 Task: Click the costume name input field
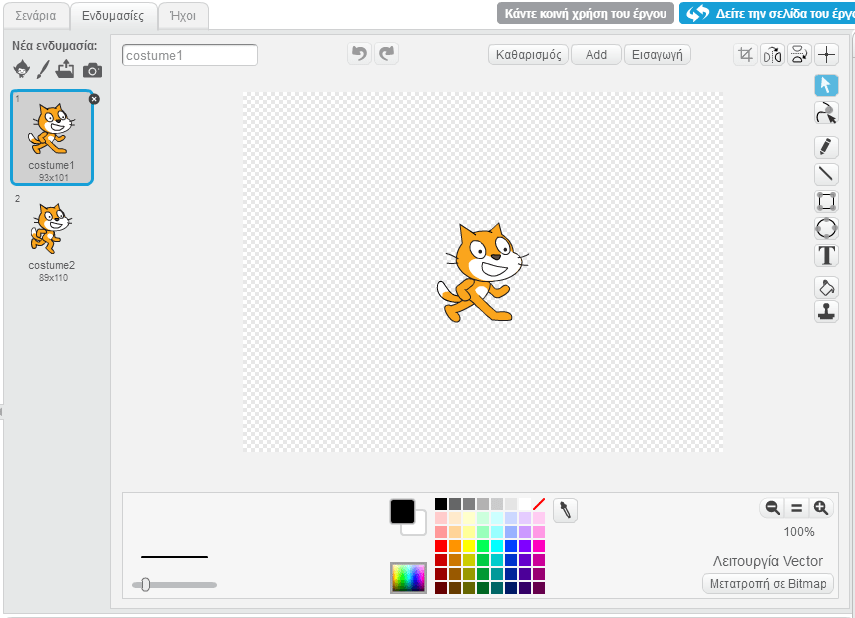[x=190, y=55]
